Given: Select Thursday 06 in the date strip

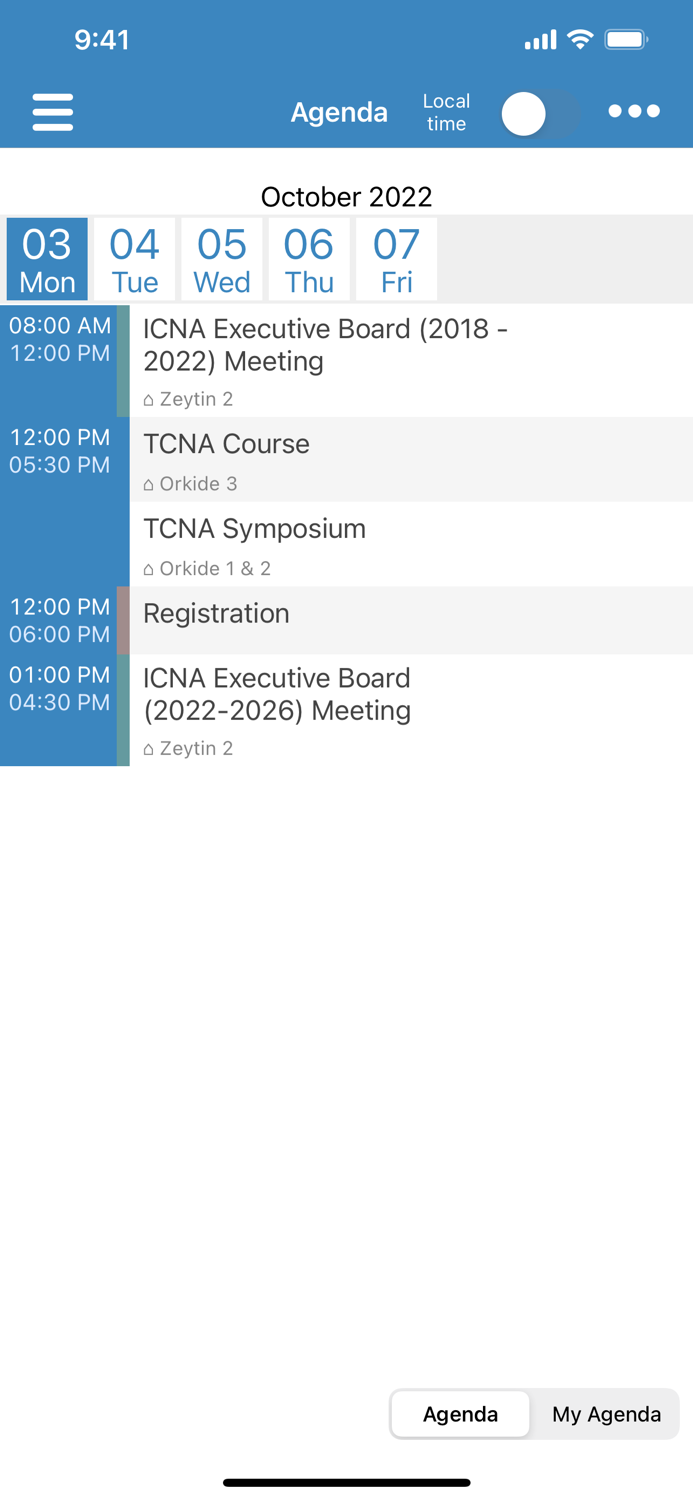Looking at the screenshot, I should pos(308,258).
